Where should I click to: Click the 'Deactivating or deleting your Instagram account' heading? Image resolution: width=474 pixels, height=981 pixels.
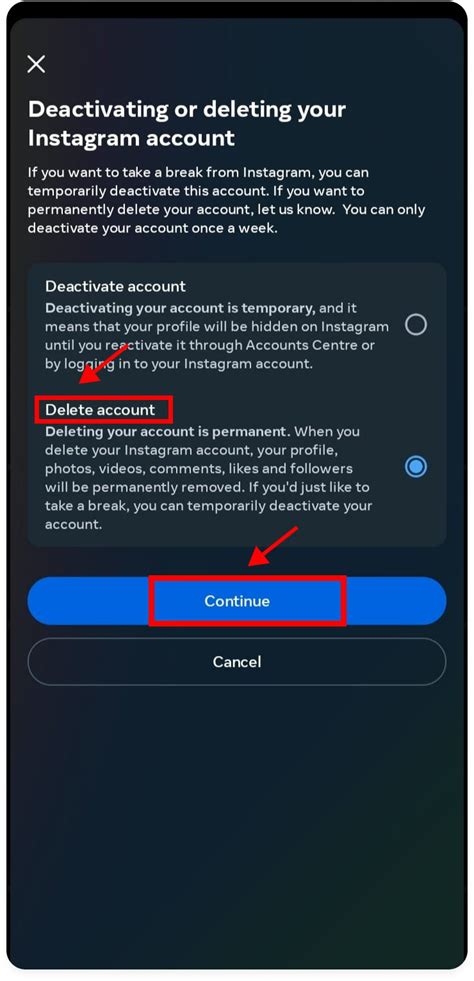coord(187,123)
